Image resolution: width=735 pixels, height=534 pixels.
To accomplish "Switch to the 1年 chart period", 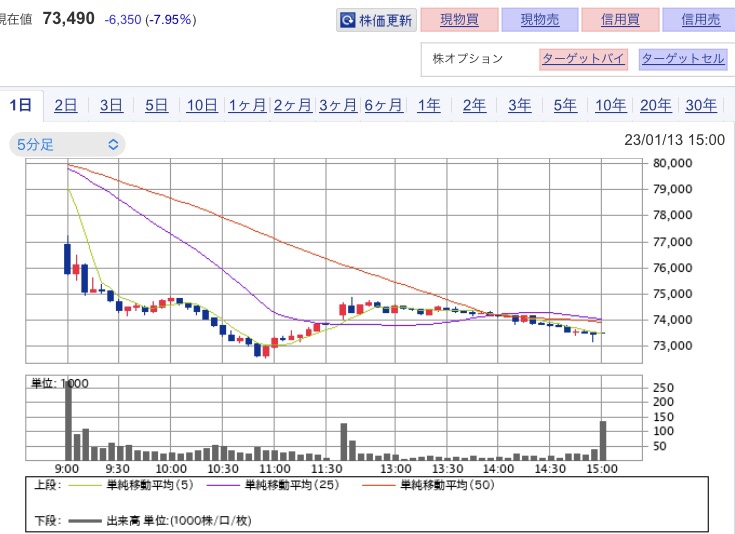I will pos(429,105).
